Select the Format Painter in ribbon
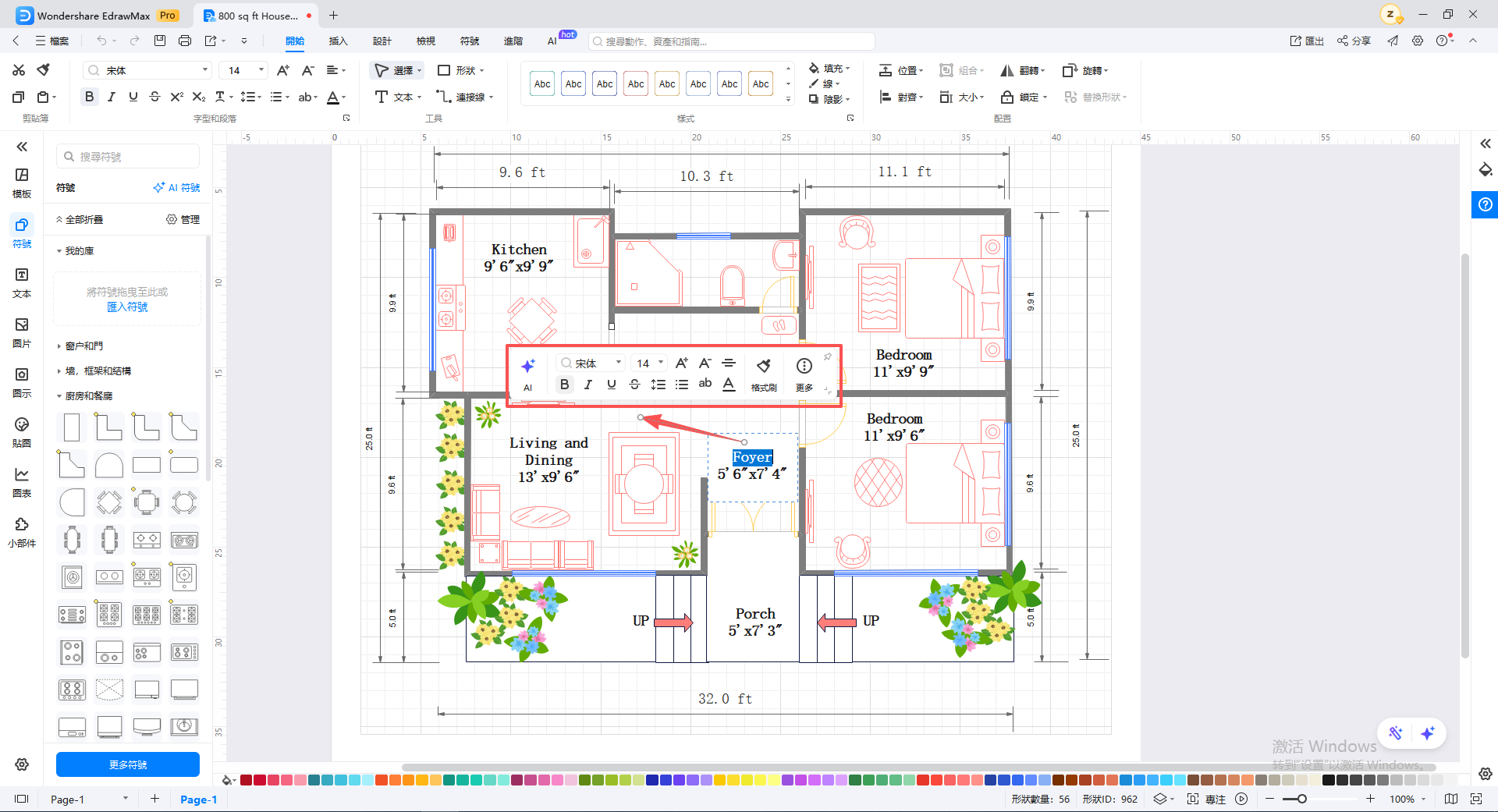 (x=44, y=70)
